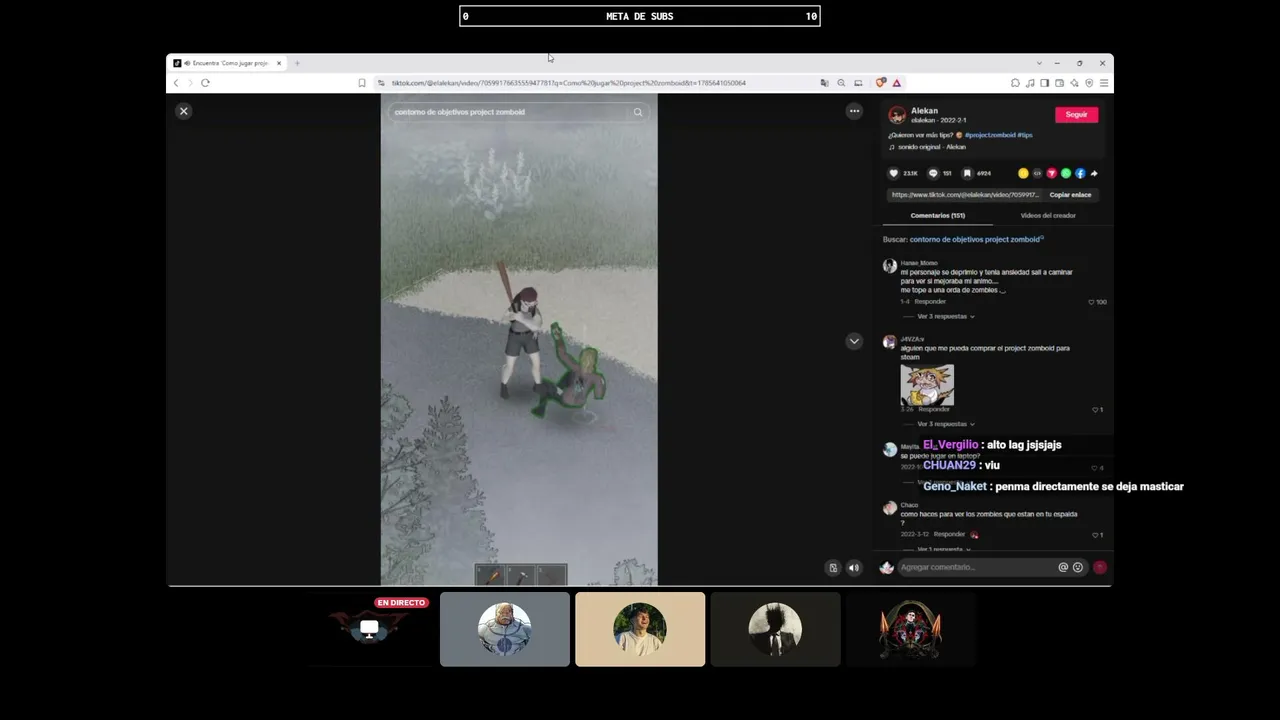Click Chaco's commenter avatar
Screen dimensions: 1280x720
point(889,508)
